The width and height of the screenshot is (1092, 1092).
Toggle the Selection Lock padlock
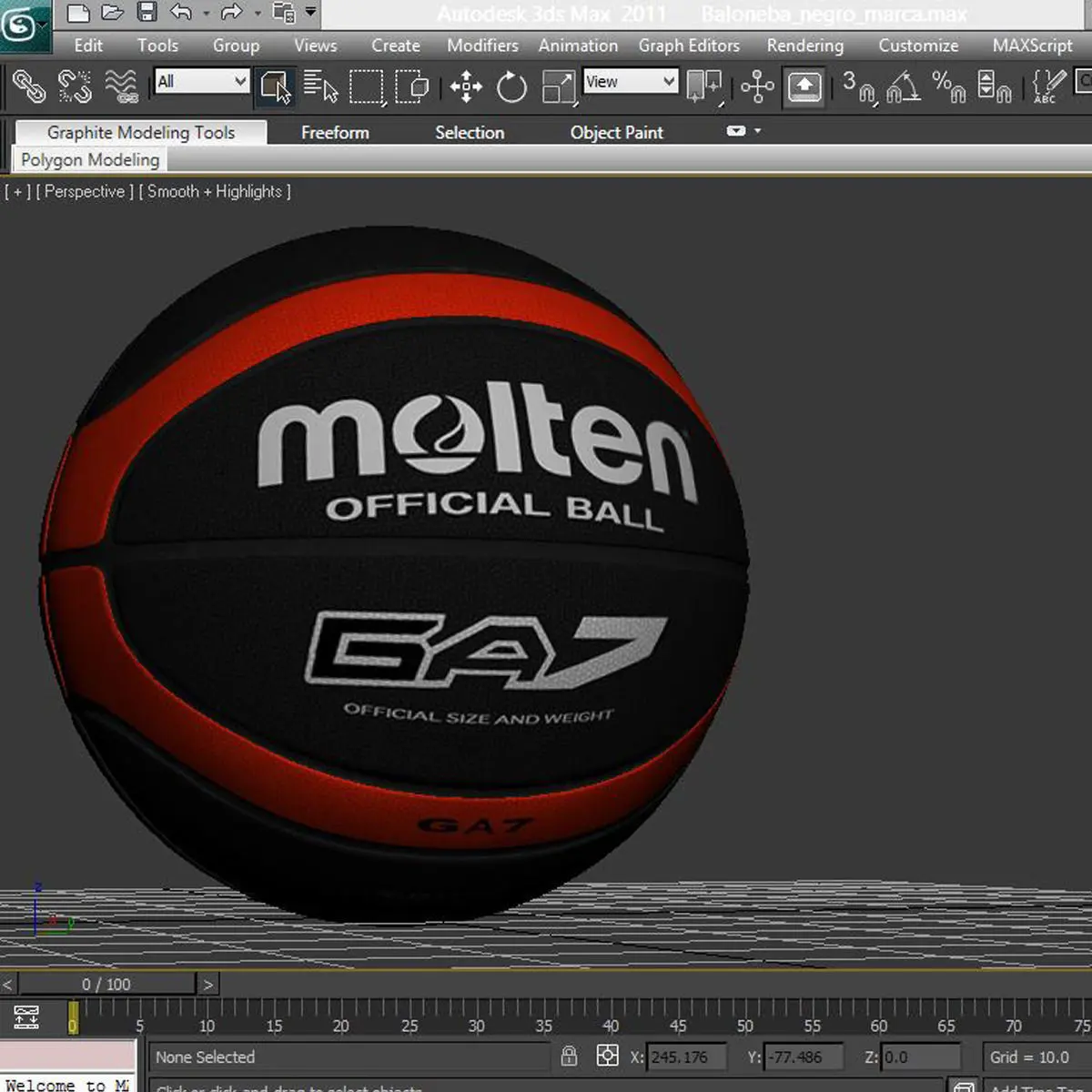point(569,1056)
